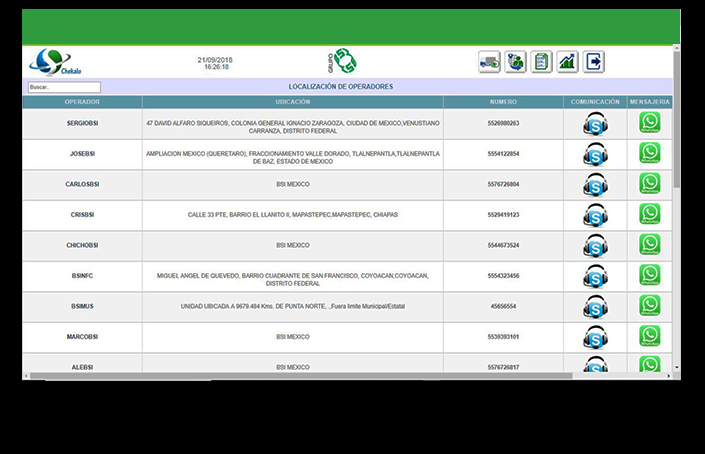
Task: Click the date and time display
Action: (x=215, y=63)
